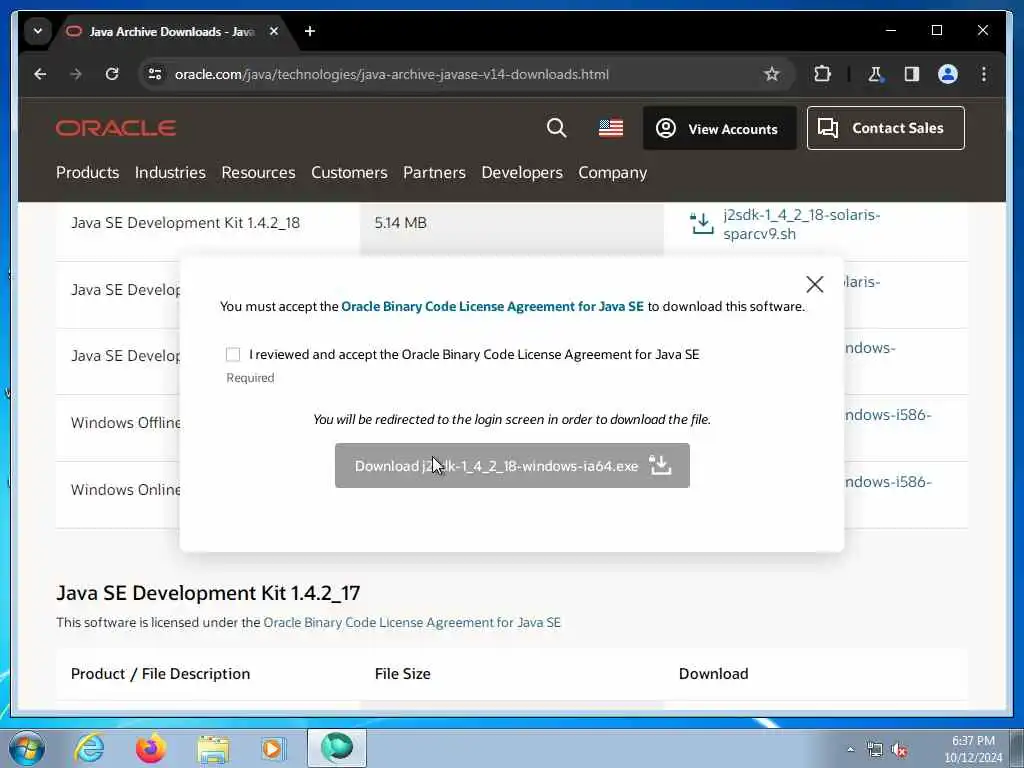Open the Chrome labs flask icon
1024x768 pixels.
coord(875,74)
